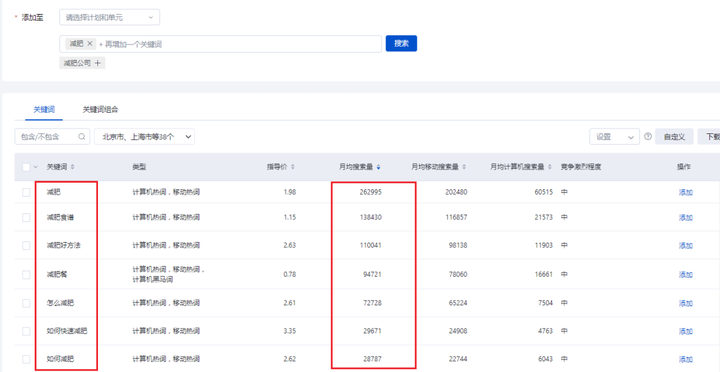
Task: Open 请选择计划和单元 dropdown
Action: (x=110, y=17)
